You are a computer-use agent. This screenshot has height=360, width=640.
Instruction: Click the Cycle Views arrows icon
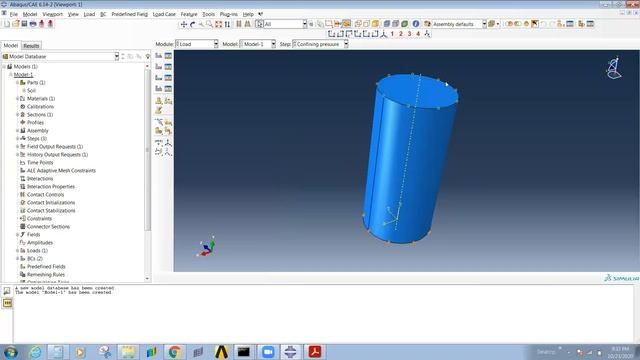(x=227, y=24)
